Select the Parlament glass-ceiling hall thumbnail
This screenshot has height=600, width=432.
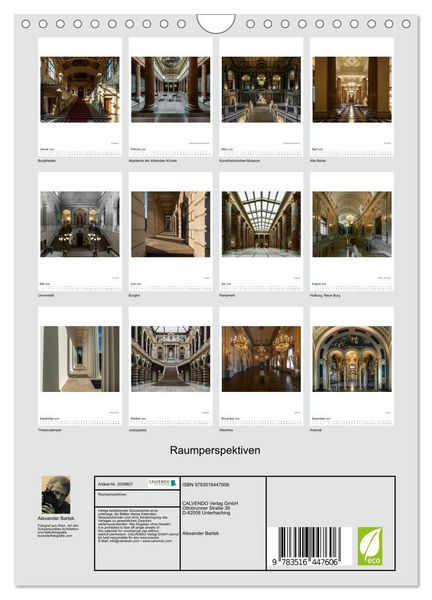click(x=261, y=224)
